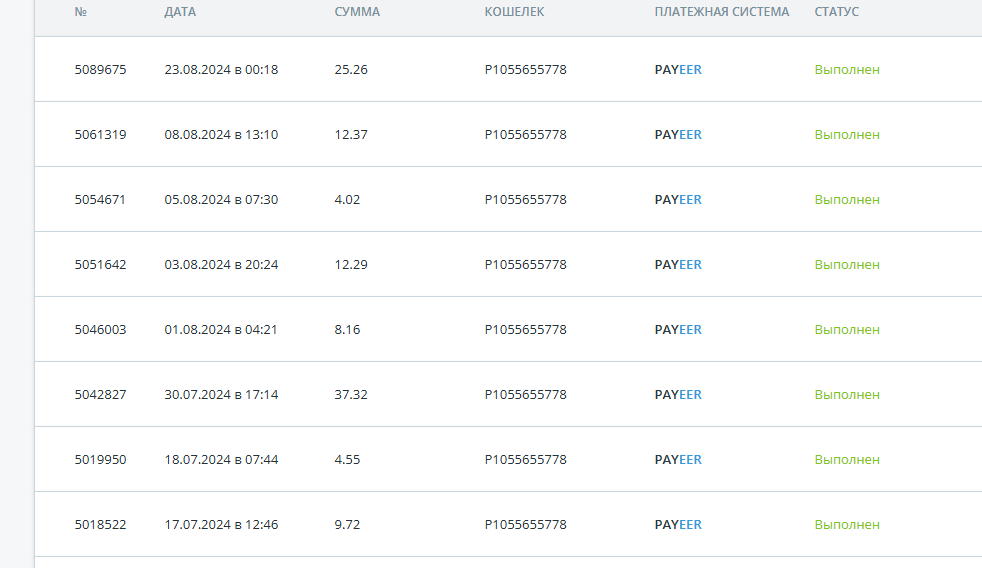Image resolution: width=982 pixels, height=568 pixels.
Task: Click the ДАТА column header
Action: [x=180, y=12]
